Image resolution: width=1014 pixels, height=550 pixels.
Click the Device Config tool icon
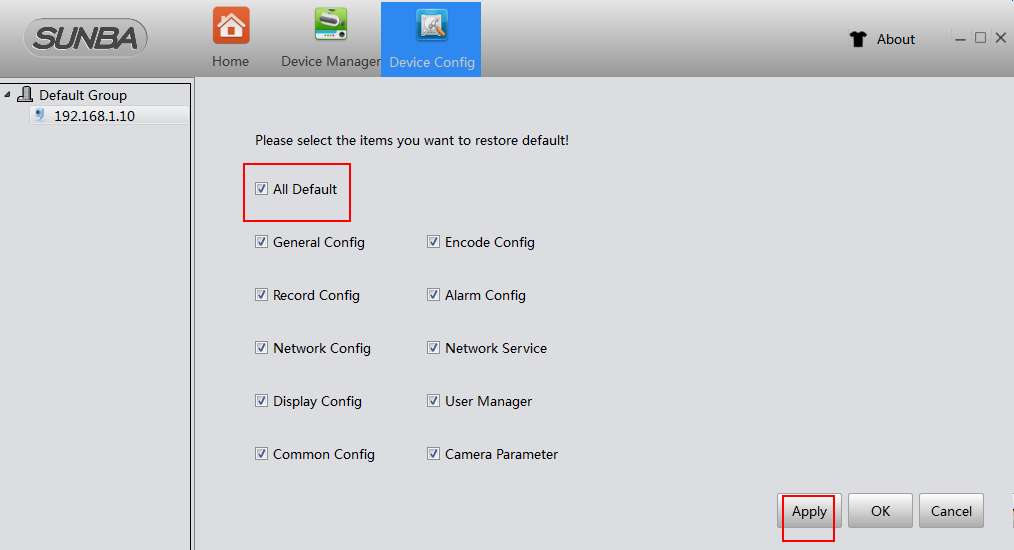coord(431,25)
